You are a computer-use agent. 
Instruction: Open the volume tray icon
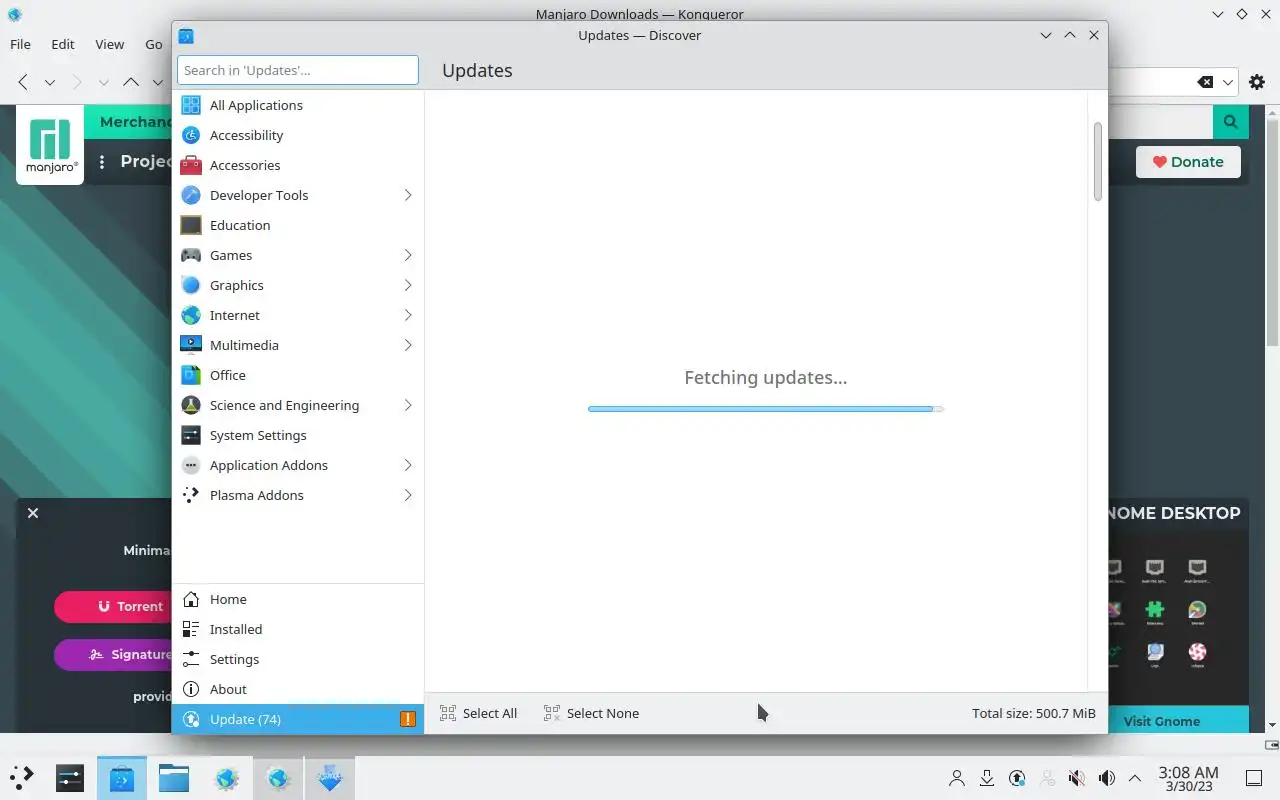coord(1106,778)
